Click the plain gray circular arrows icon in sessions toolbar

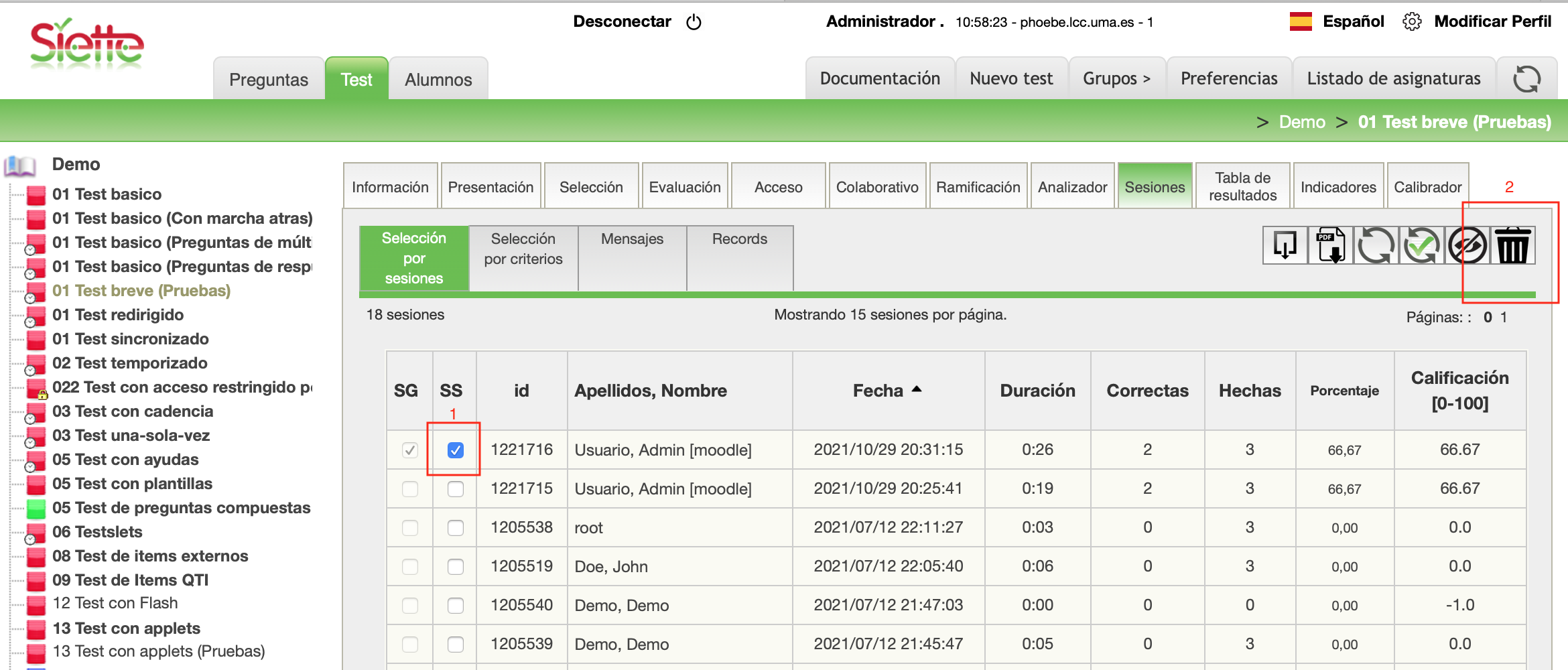click(x=1376, y=246)
